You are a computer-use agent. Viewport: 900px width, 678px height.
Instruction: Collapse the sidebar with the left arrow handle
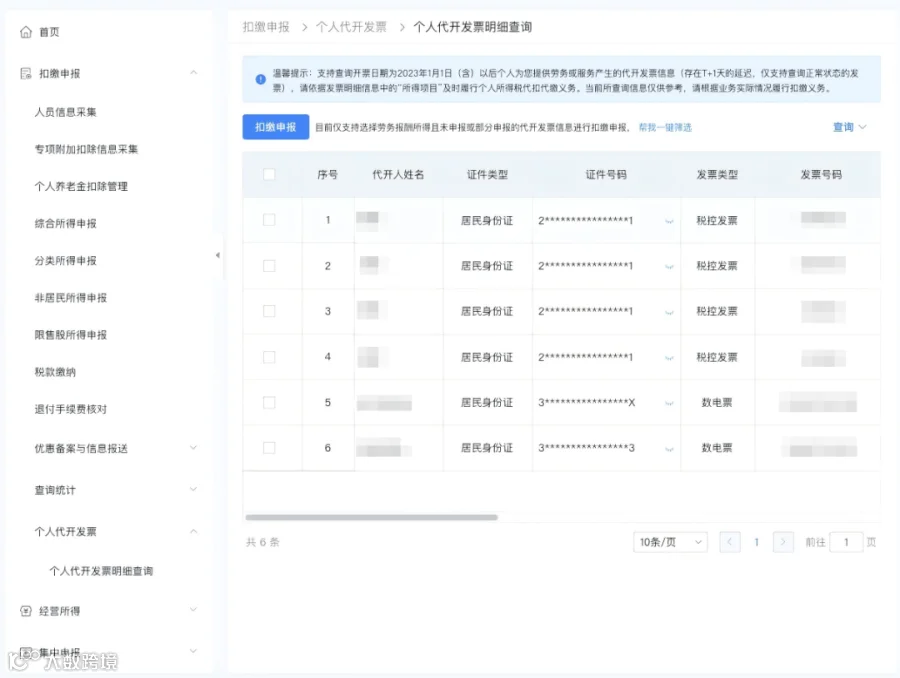(x=218, y=255)
